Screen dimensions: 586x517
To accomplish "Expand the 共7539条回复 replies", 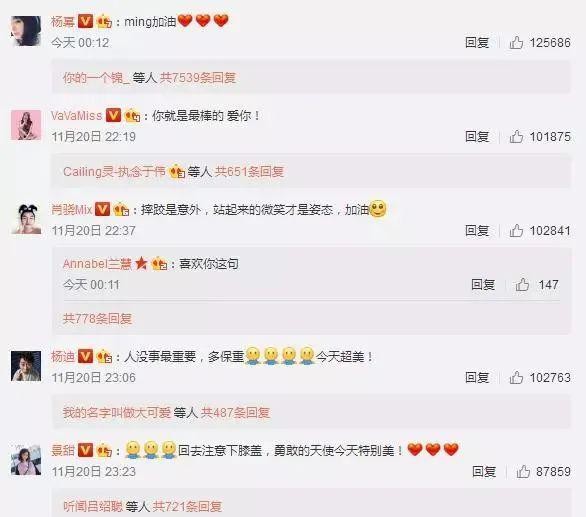I will (x=198, y=78).
